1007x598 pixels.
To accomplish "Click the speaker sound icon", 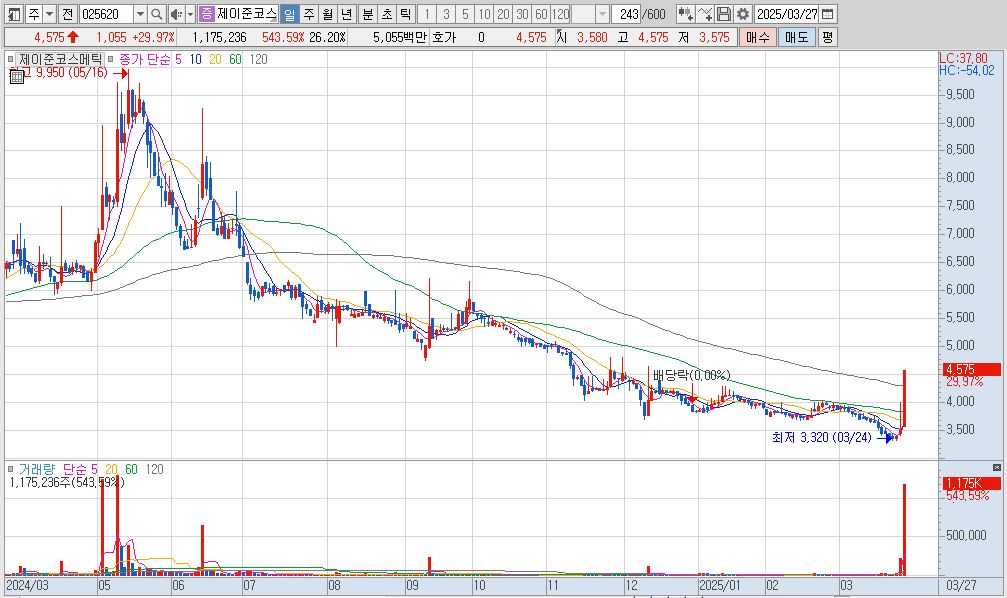I will pyautogui.click(x=177, y=13).
